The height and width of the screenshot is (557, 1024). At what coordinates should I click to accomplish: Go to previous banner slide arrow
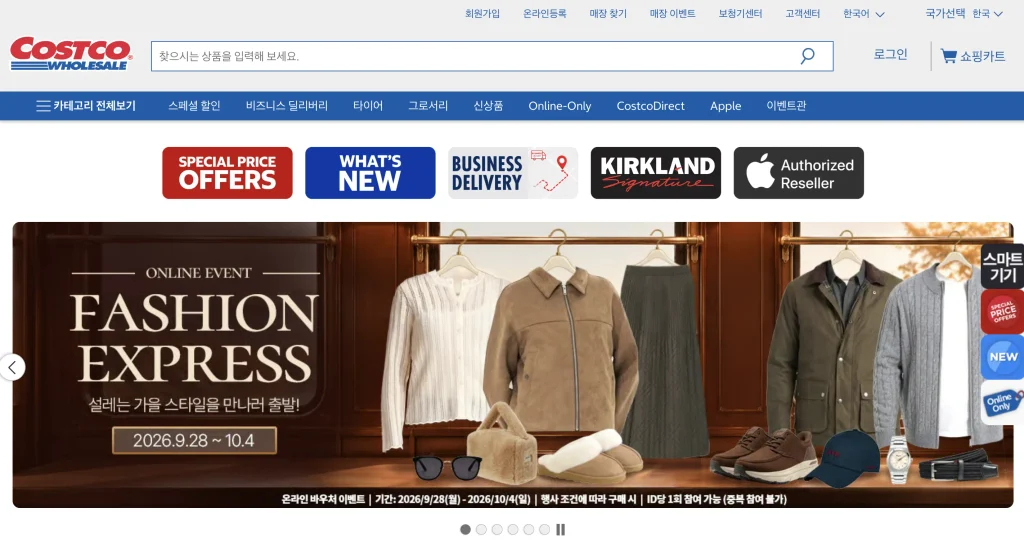12,367
